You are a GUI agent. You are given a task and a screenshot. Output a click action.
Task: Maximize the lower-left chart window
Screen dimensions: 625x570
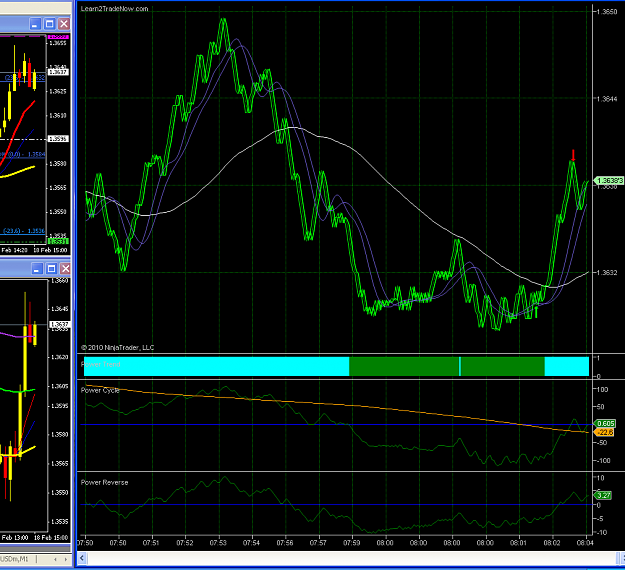tap(51, 269)
